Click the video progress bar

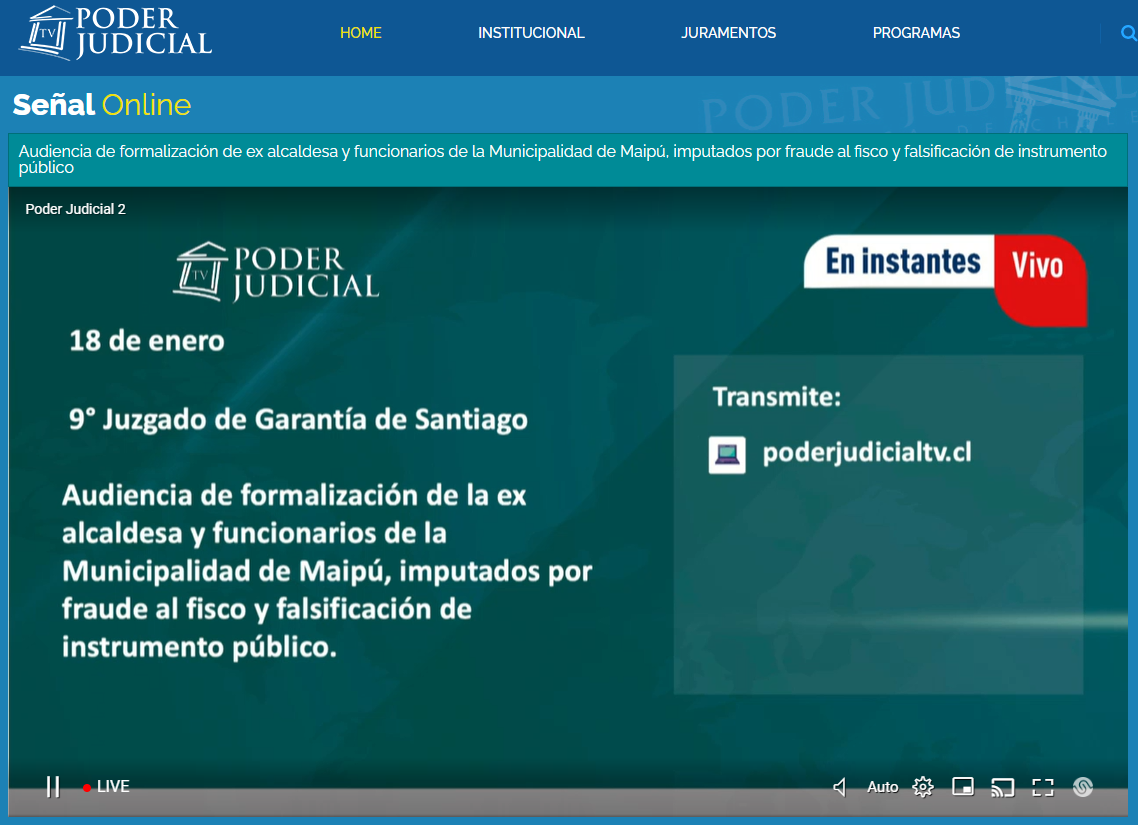pyautogui.click(x=568, y=805)
